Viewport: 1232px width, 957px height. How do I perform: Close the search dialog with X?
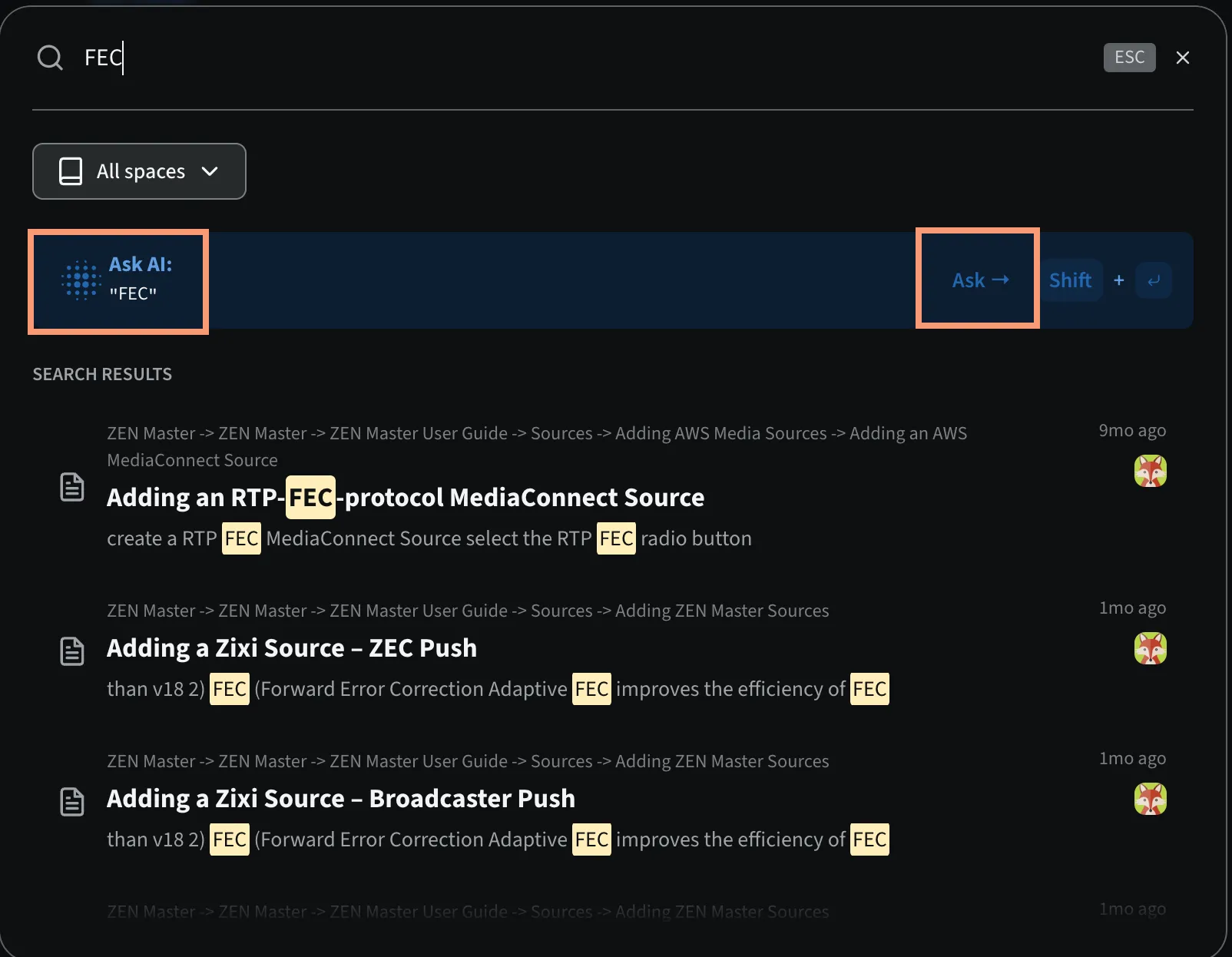[x=1183, y=58]
